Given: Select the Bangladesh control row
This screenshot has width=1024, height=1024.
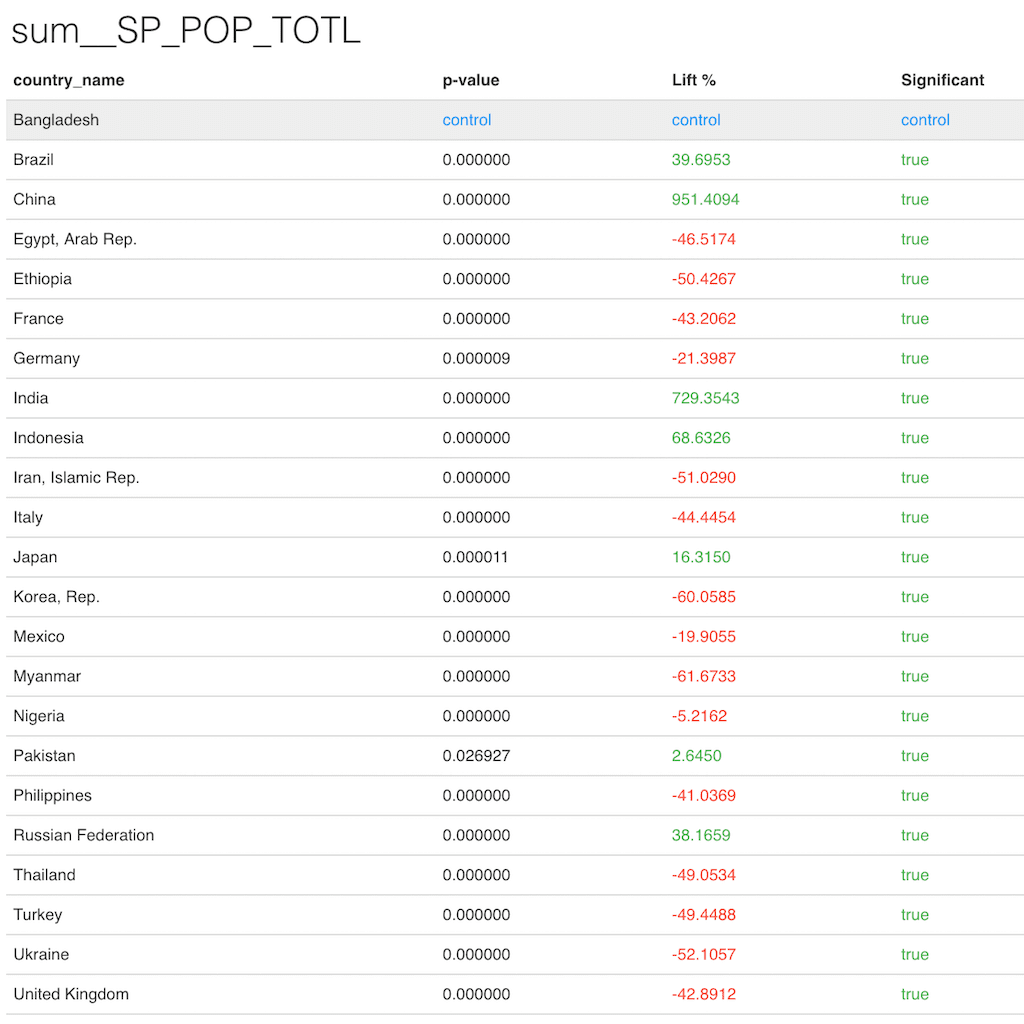Looking at the screenshot, I should tap(56, 120).
